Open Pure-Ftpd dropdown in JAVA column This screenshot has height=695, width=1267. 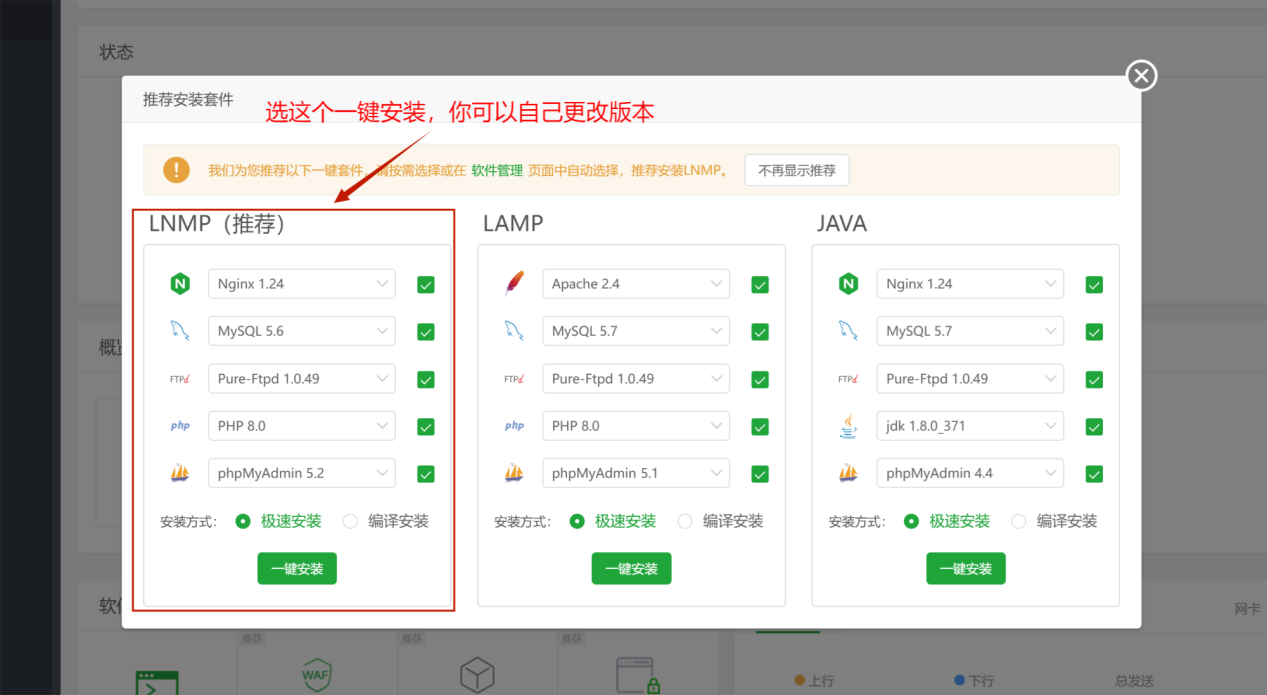pos(970,379)
